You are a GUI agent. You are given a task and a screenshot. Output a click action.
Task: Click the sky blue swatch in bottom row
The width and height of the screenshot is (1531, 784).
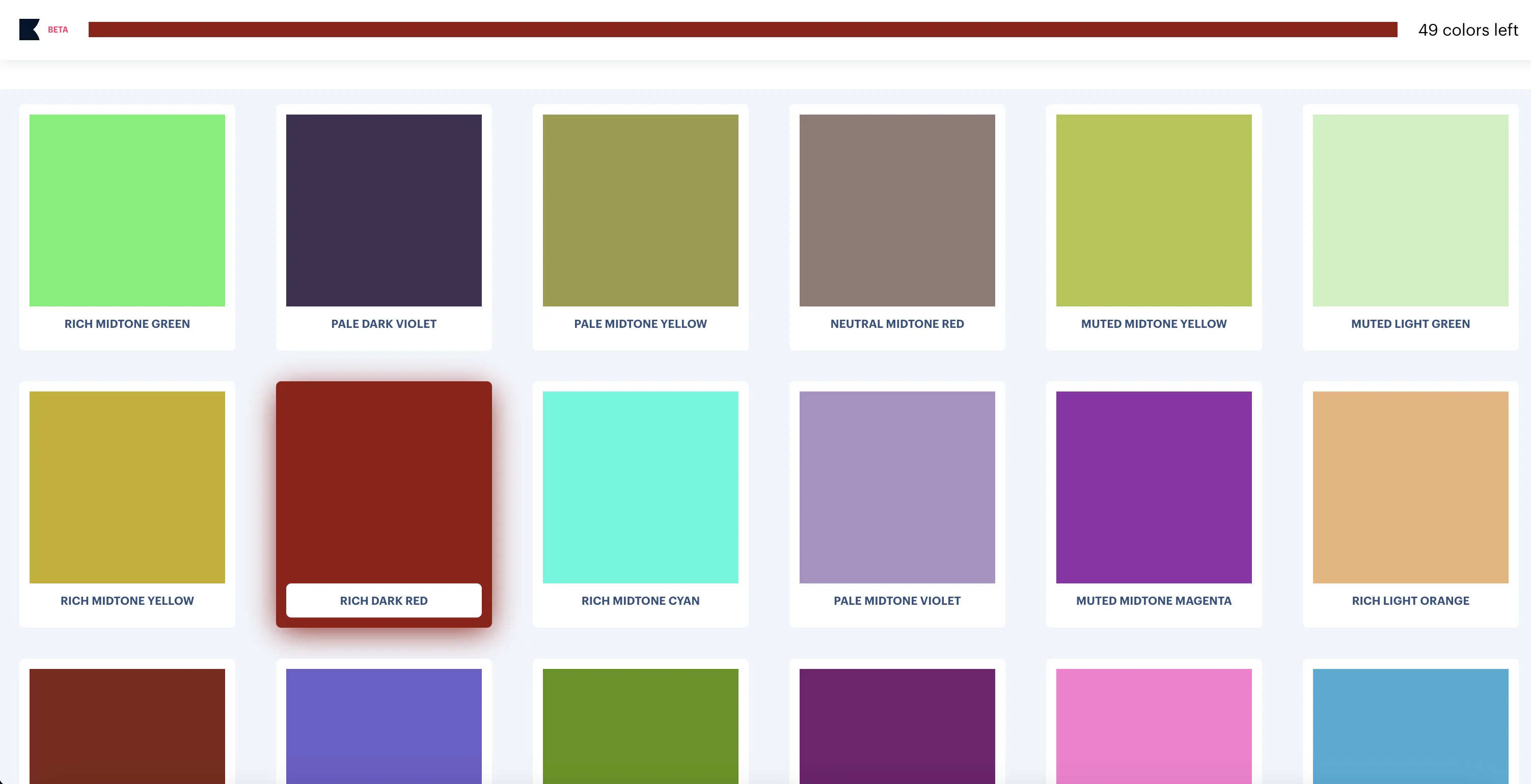1410,726
